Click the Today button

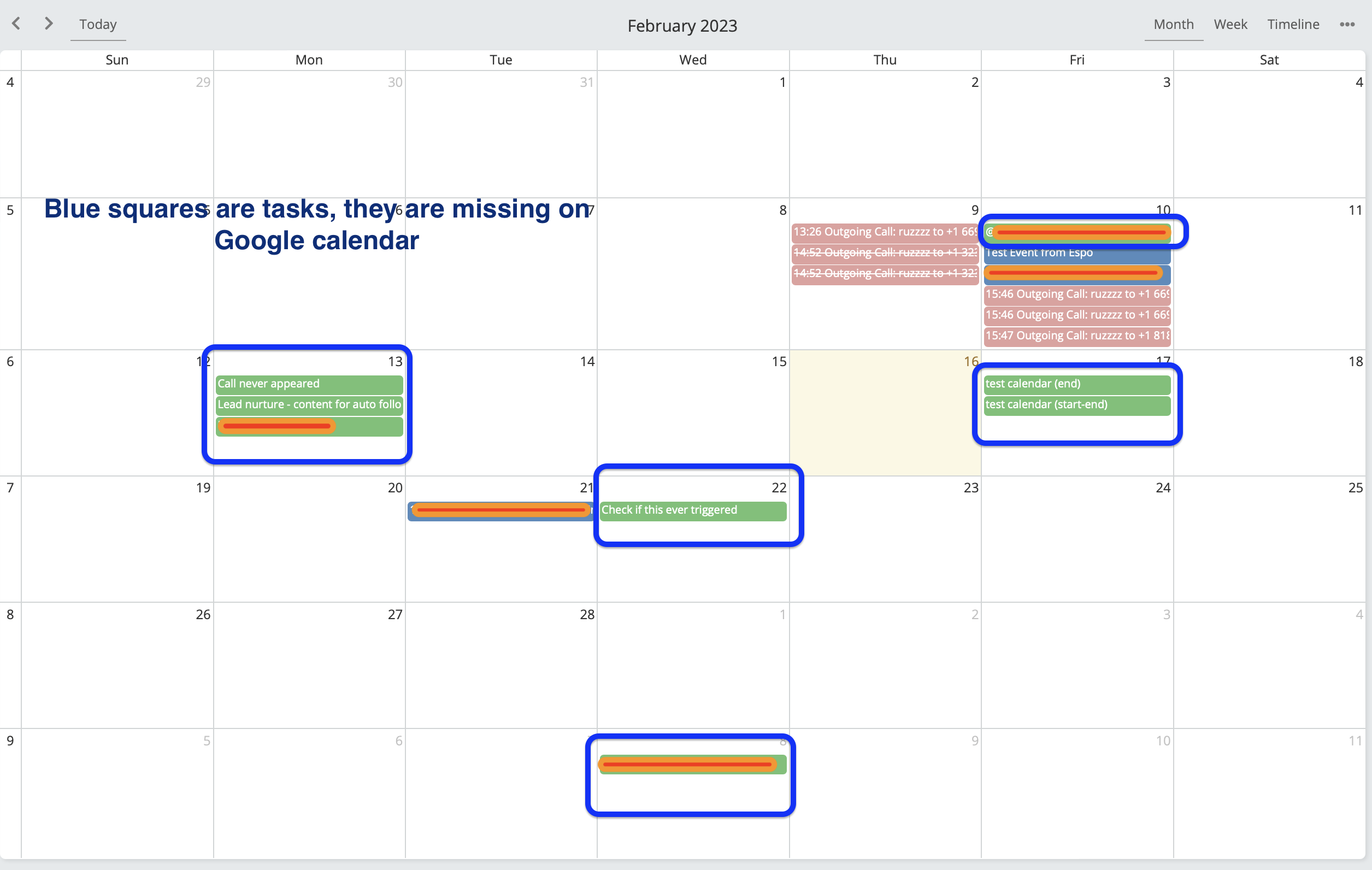pyautogui.click(x=98, y=25)
